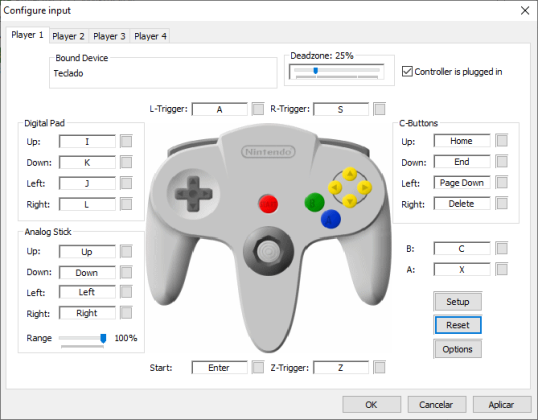
Task: Click the box beside C-Buttons Down
Action: 502,162
